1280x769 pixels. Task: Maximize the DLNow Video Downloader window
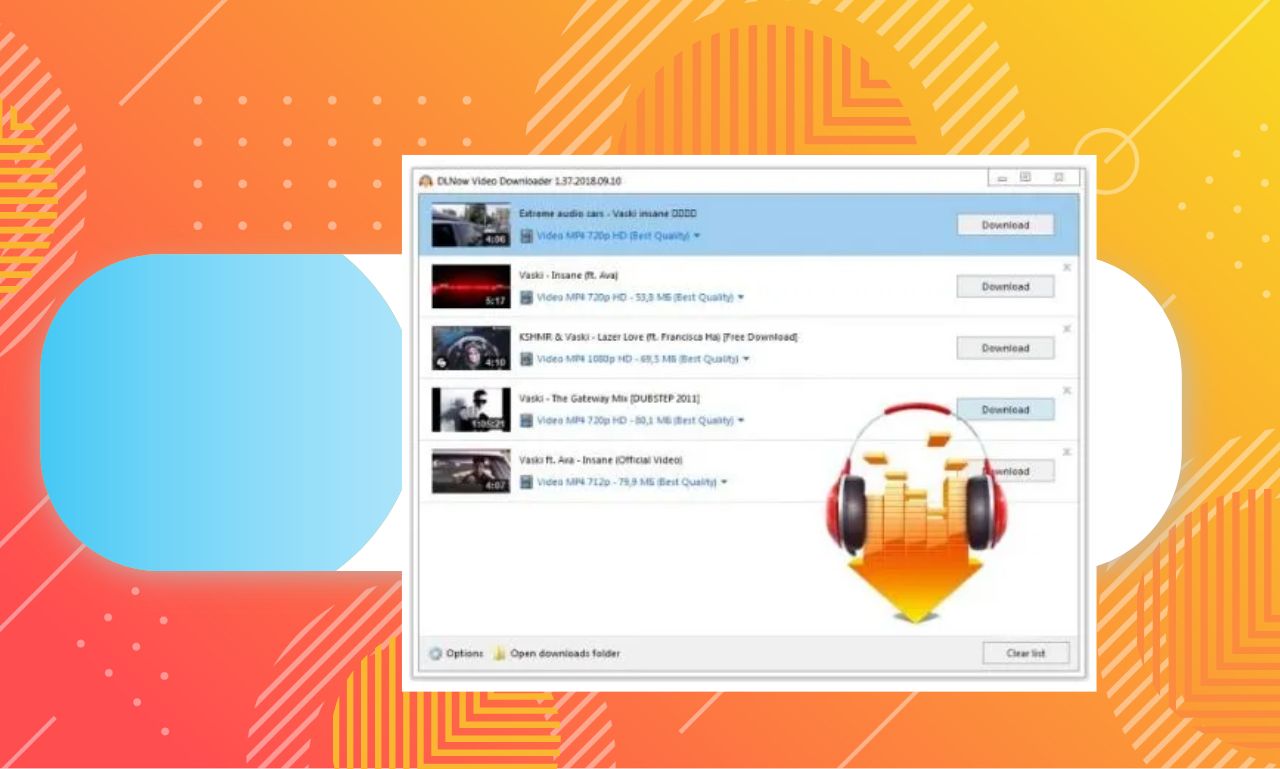click(x=1026, y=178)
